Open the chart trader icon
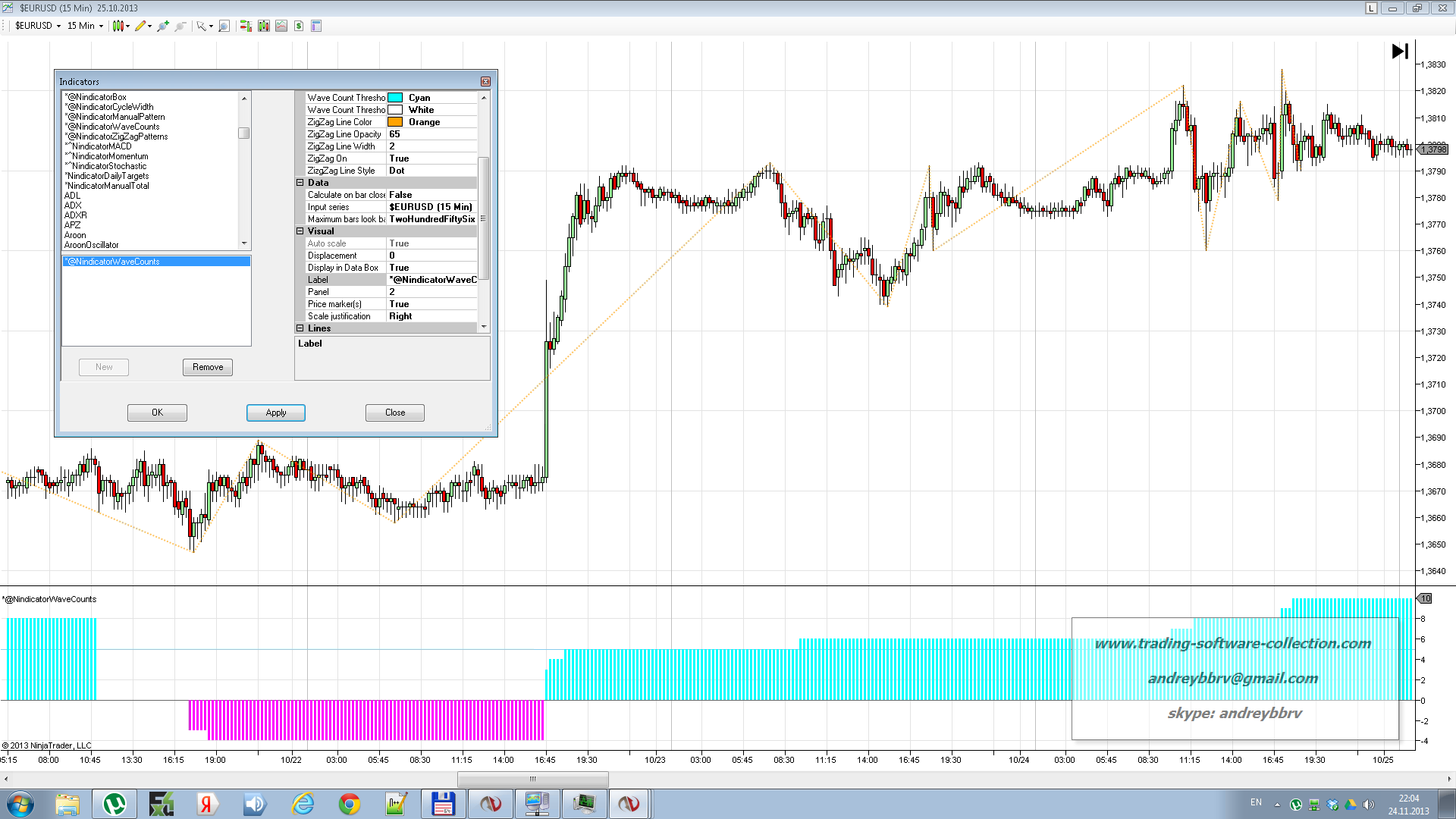Image resolution: width=1456 pixels, height=819 pixels. (x=246, y=26)
